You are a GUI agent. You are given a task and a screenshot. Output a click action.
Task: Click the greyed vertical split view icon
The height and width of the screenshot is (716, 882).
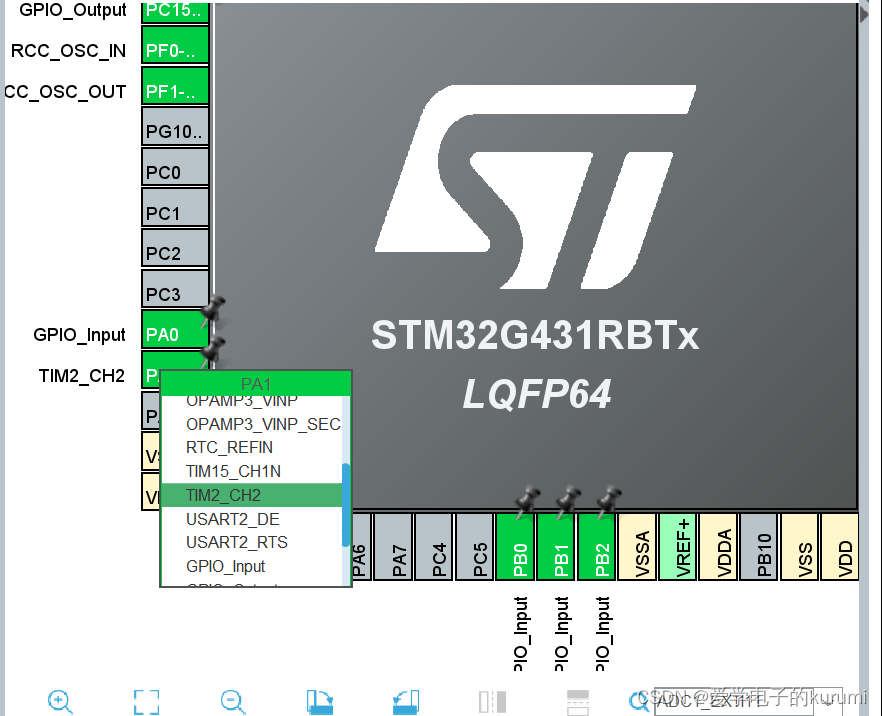coord(492,701)
